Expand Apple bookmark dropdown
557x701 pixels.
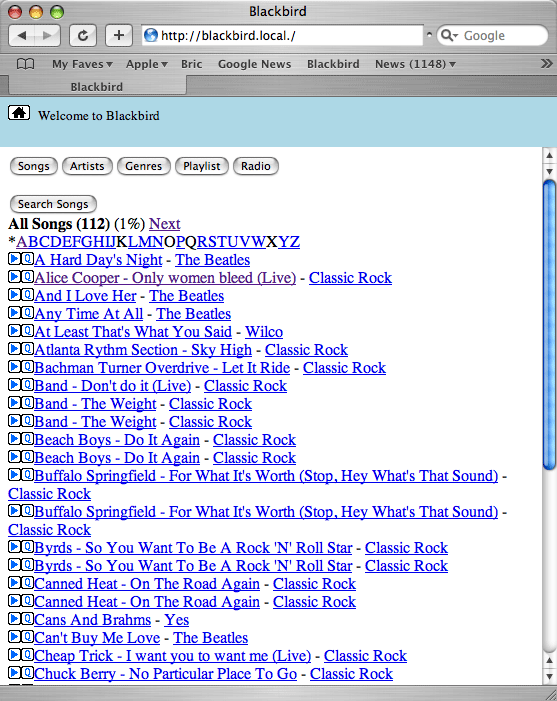147,64
